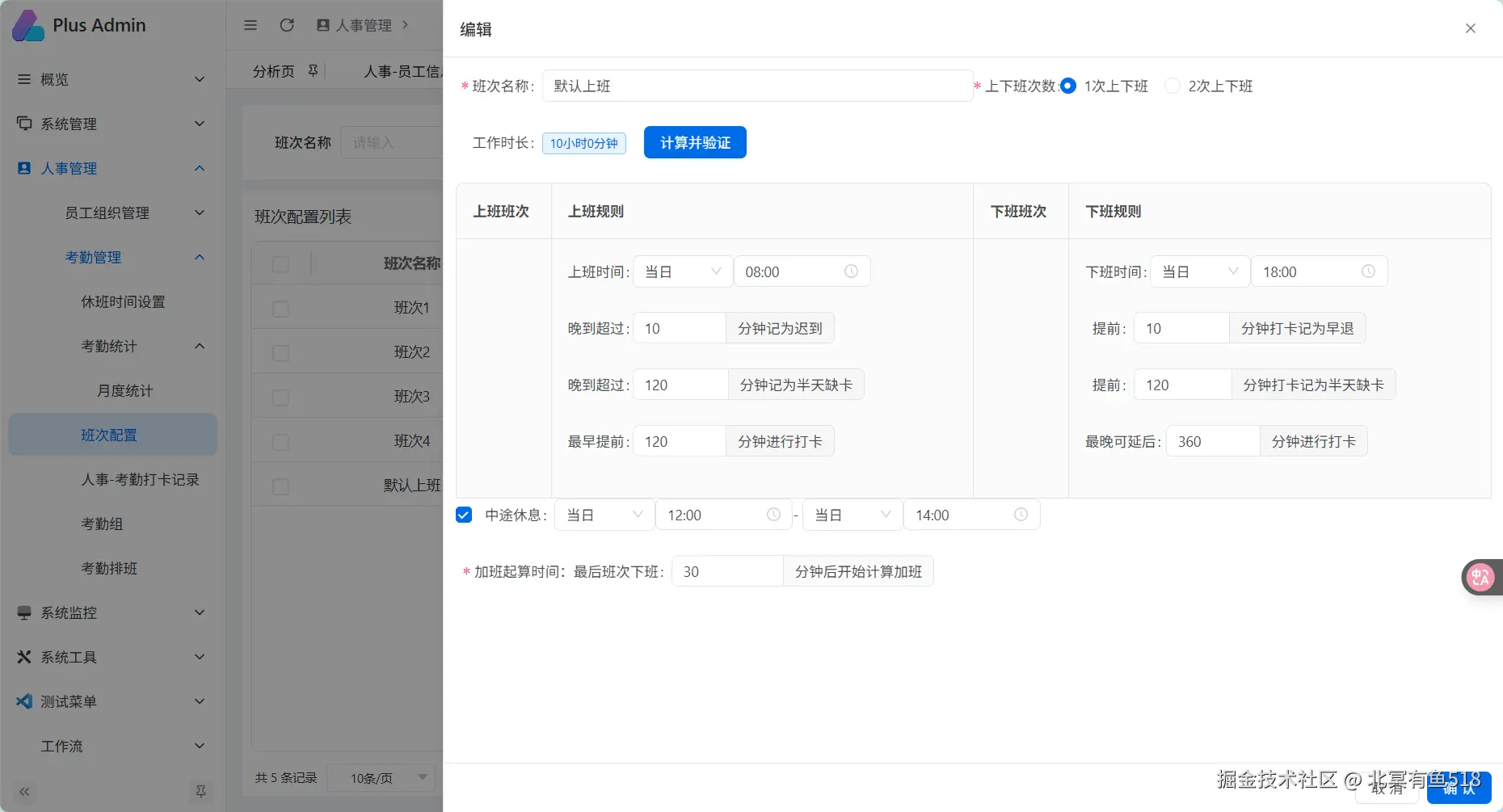Viewport: 1503px width, 812px height.
Task: Toggle the sidebar collapse hamburger icon
Action: 250,25
